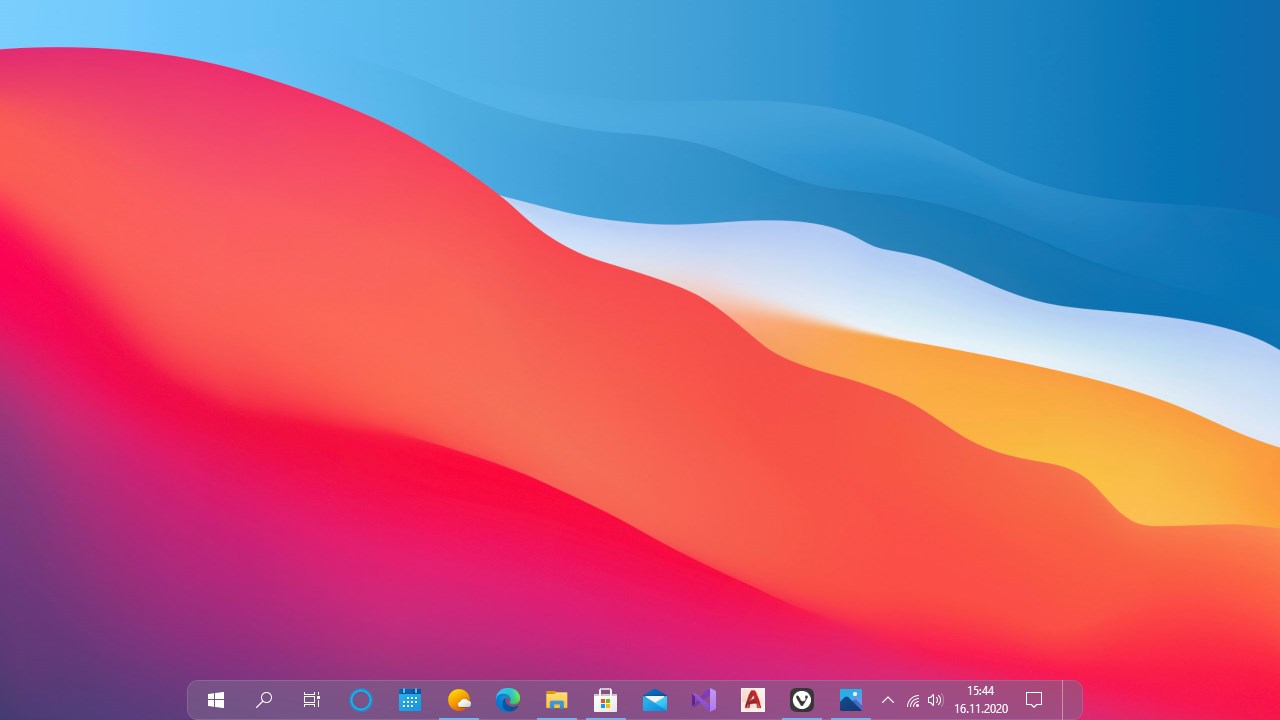
Task: Launch Visual Studio
Action: click(704, 700)
